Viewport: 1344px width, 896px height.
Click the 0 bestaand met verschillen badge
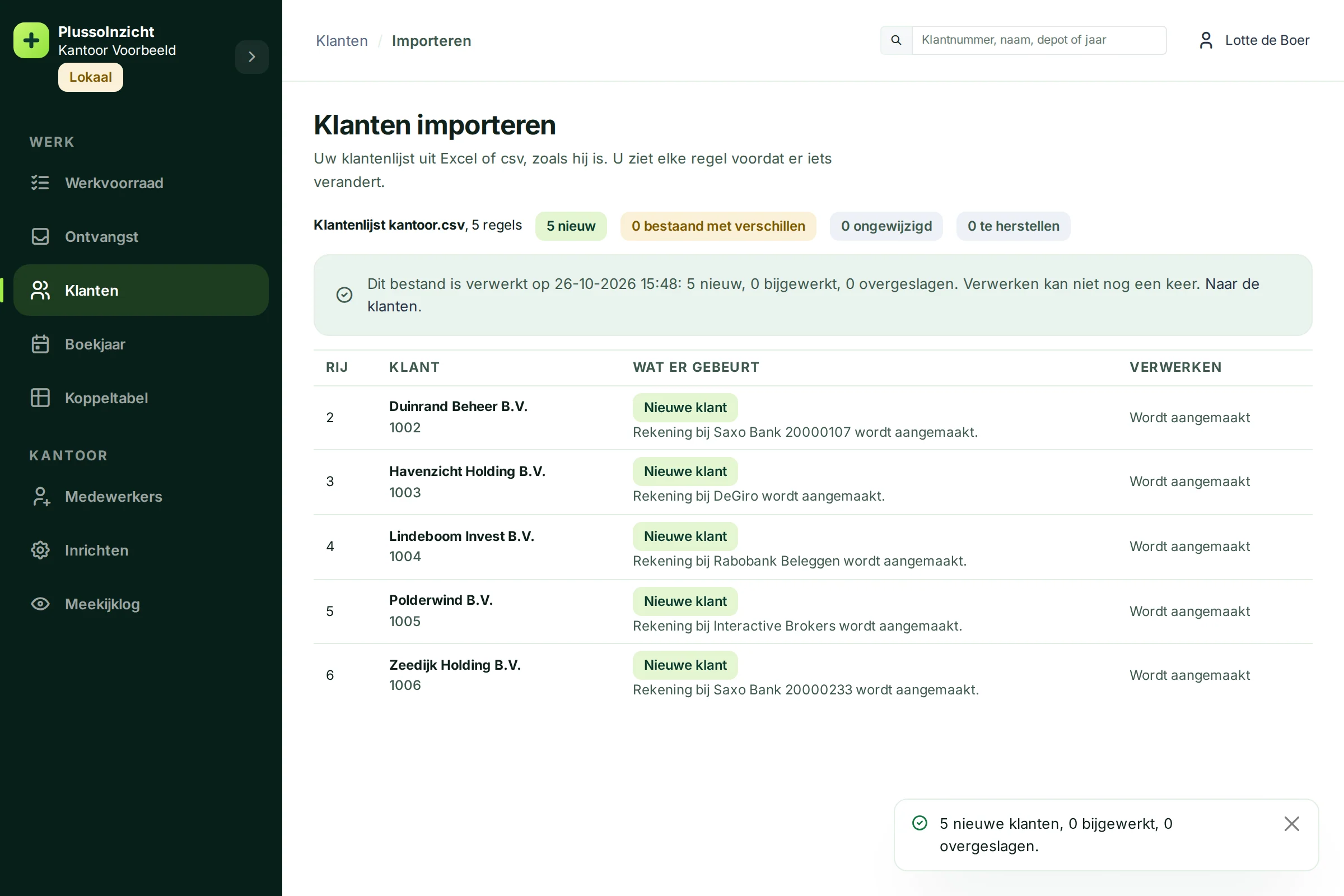[718, 226]
